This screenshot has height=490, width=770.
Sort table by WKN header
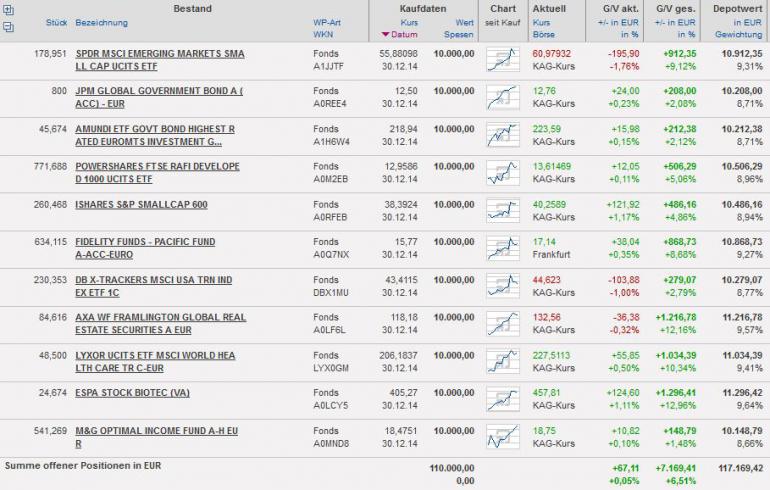pos(323,34)
